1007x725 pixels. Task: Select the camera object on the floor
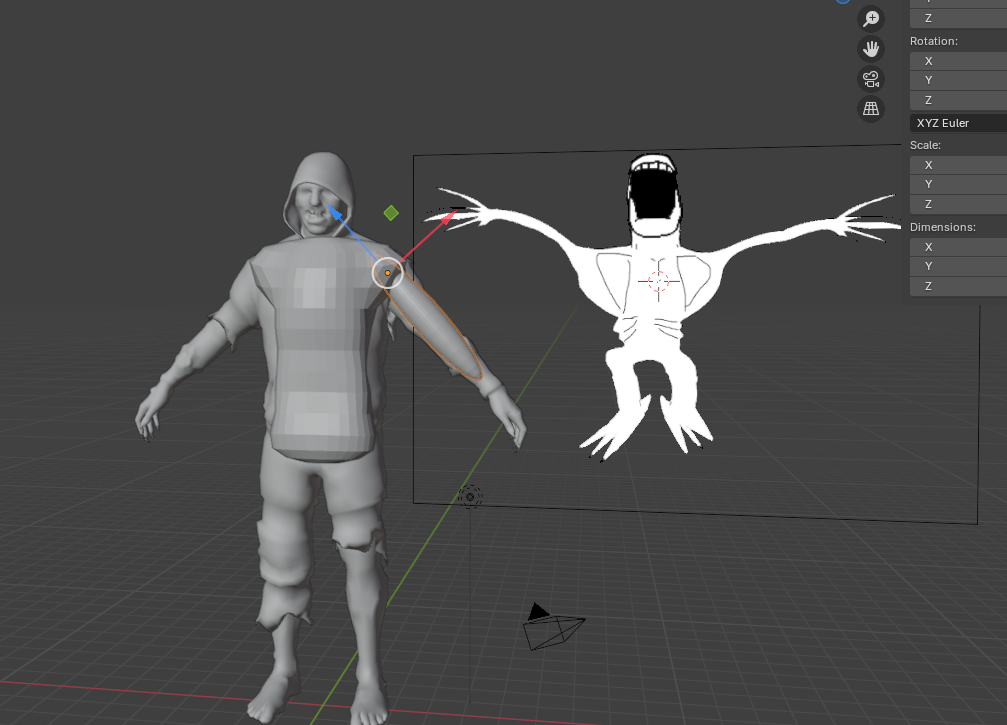click(x=553, y=628)
